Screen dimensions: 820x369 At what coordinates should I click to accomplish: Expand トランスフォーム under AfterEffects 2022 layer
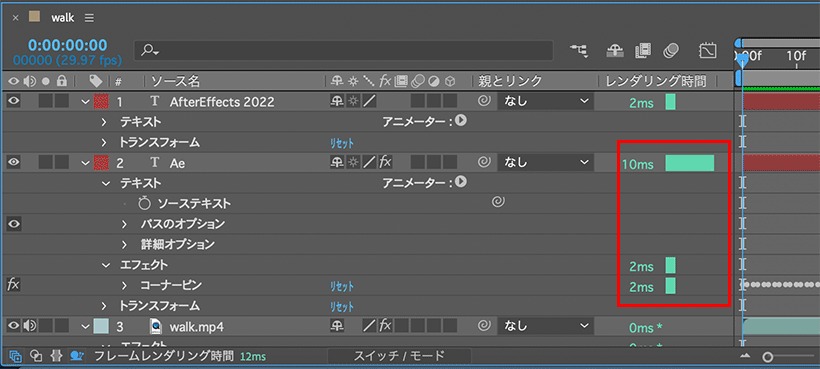click(x=104, y=143)
